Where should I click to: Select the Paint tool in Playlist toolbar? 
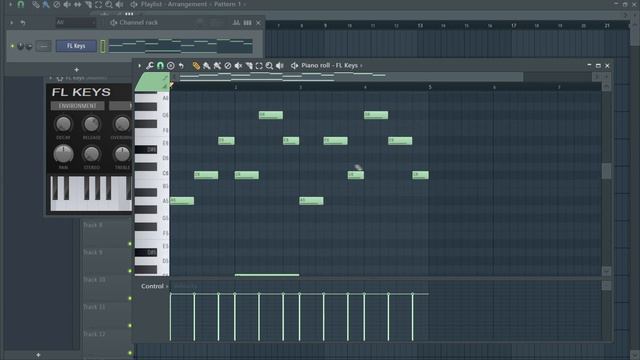coord(46,4)
